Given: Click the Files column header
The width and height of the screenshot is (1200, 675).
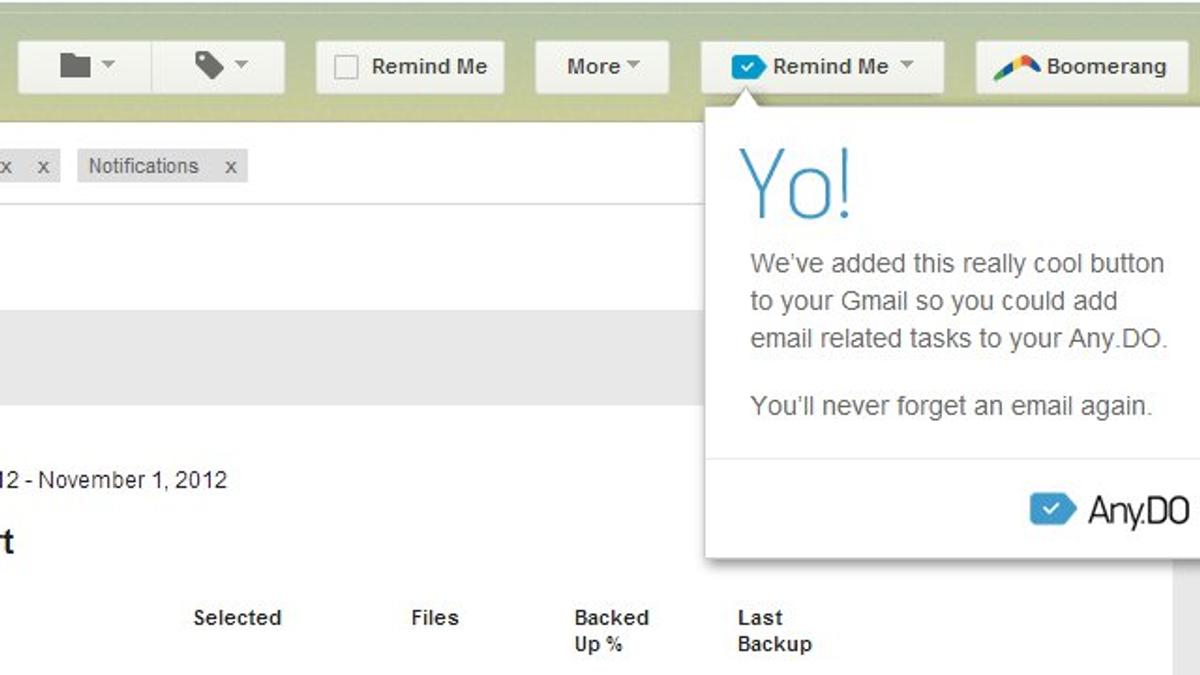Looking at the screenshot, I should [435, 618].
